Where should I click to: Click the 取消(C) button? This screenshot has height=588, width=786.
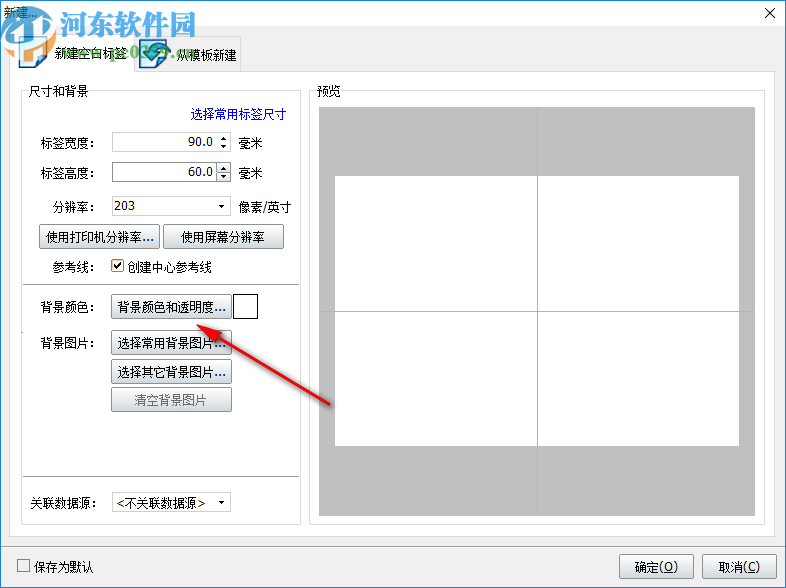[739, 566]
